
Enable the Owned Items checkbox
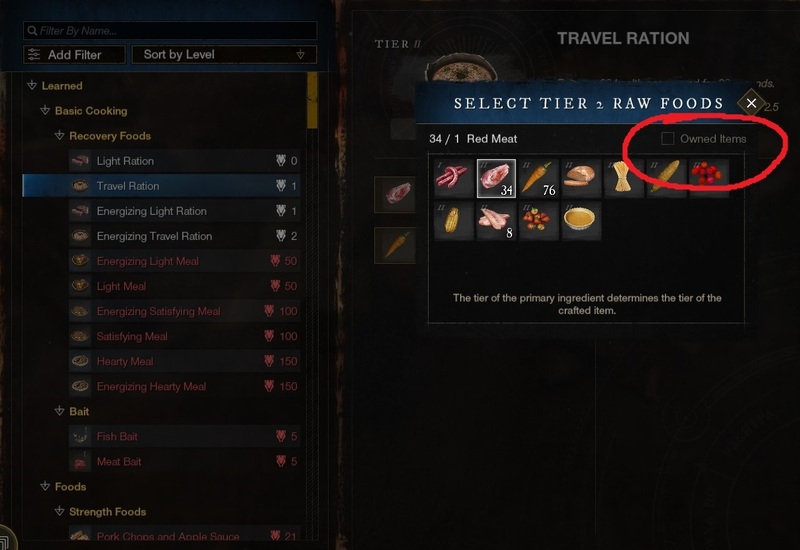667,138
